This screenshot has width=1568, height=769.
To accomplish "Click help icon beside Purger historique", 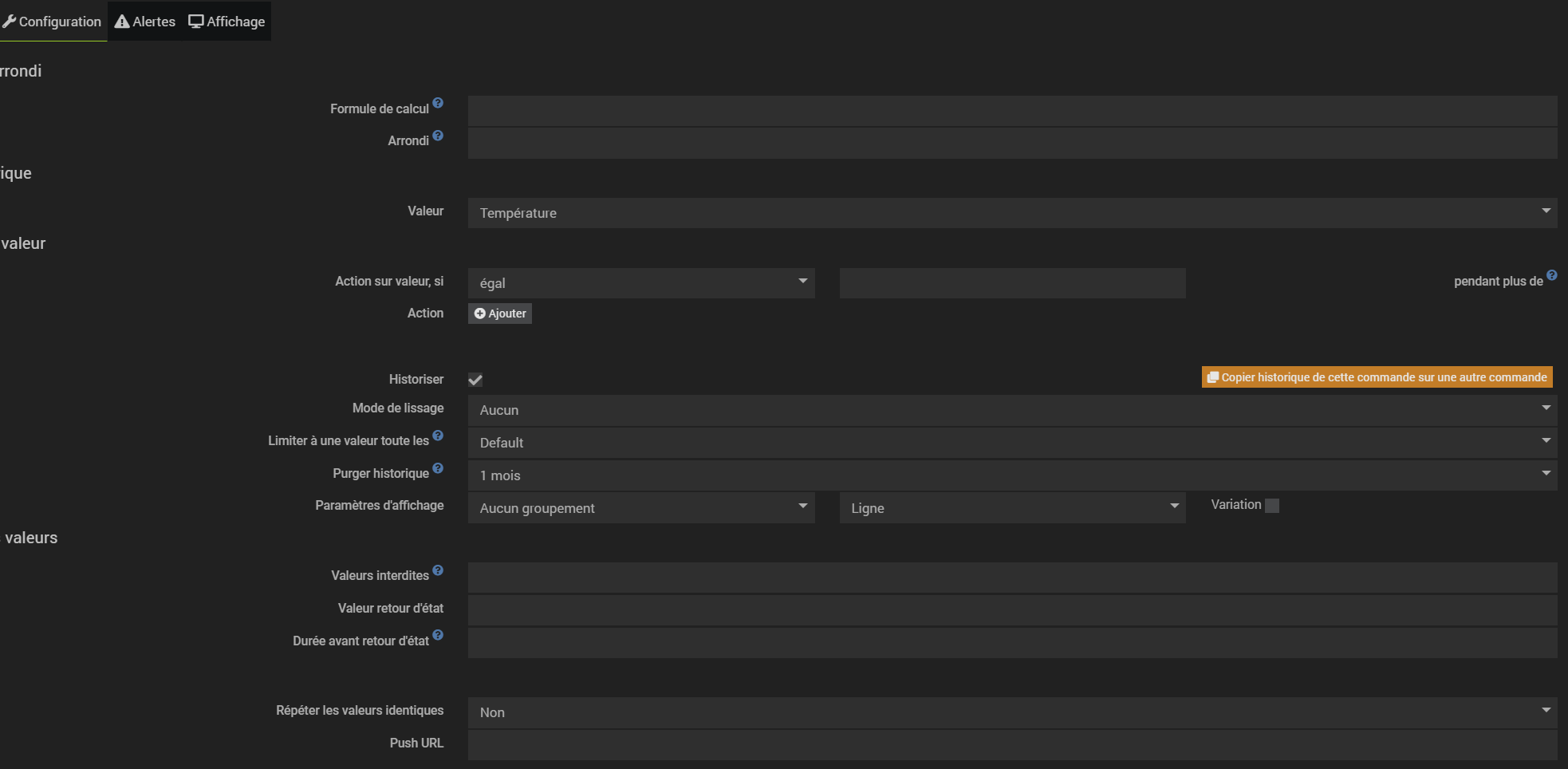I will [x=438, y=468].
